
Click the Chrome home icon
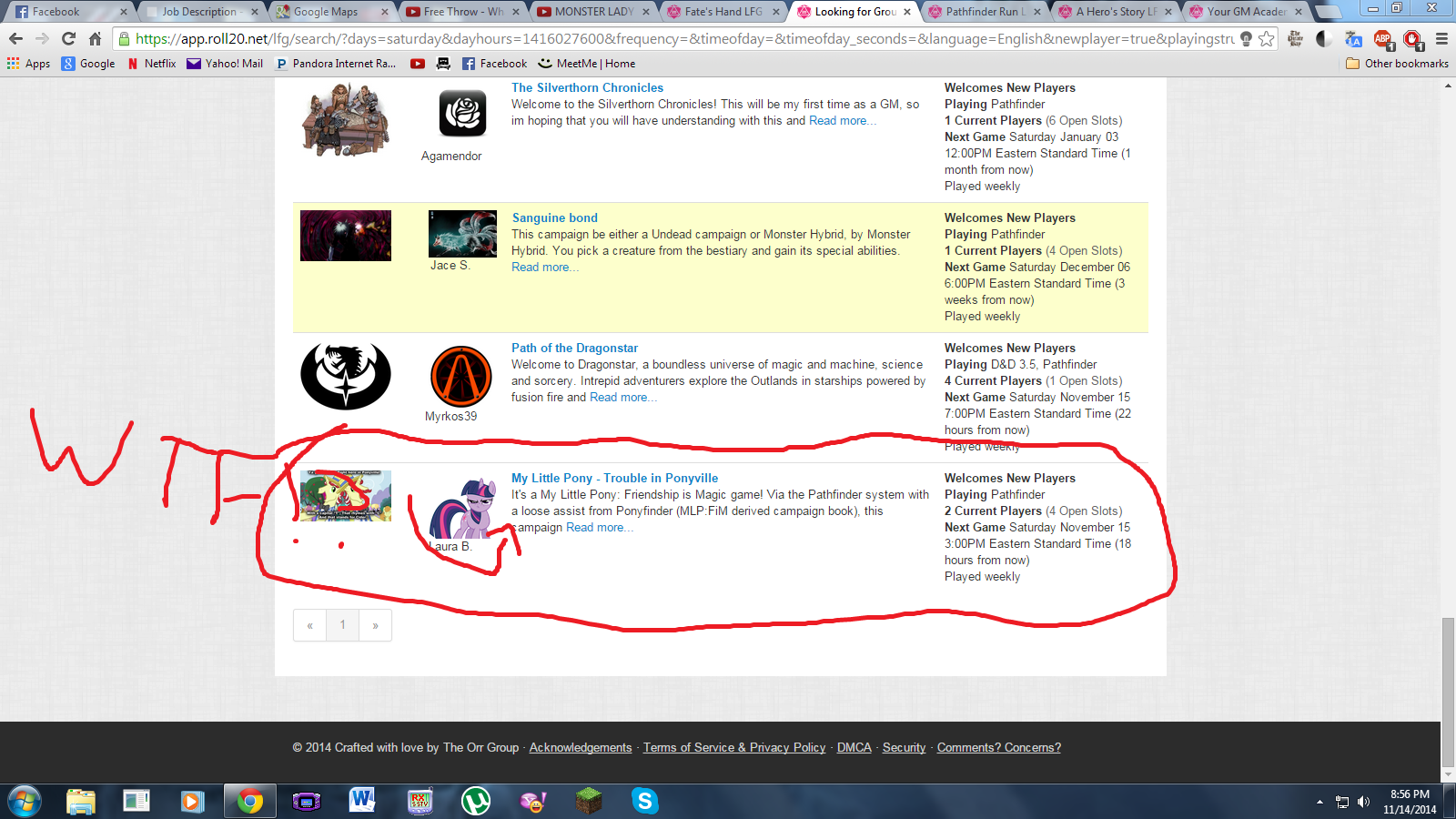click(95, 39)
